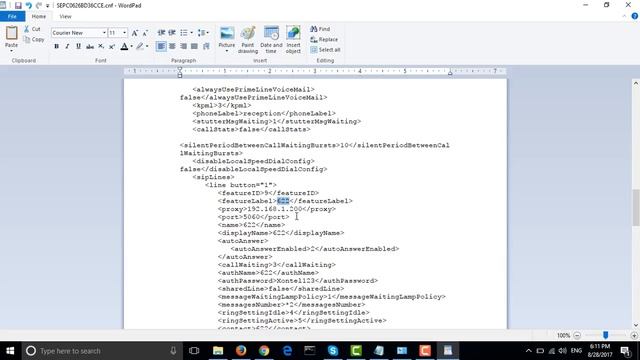
Task: Open the font family dropdown
Action: pyautogui.click(x=104, y=33)
